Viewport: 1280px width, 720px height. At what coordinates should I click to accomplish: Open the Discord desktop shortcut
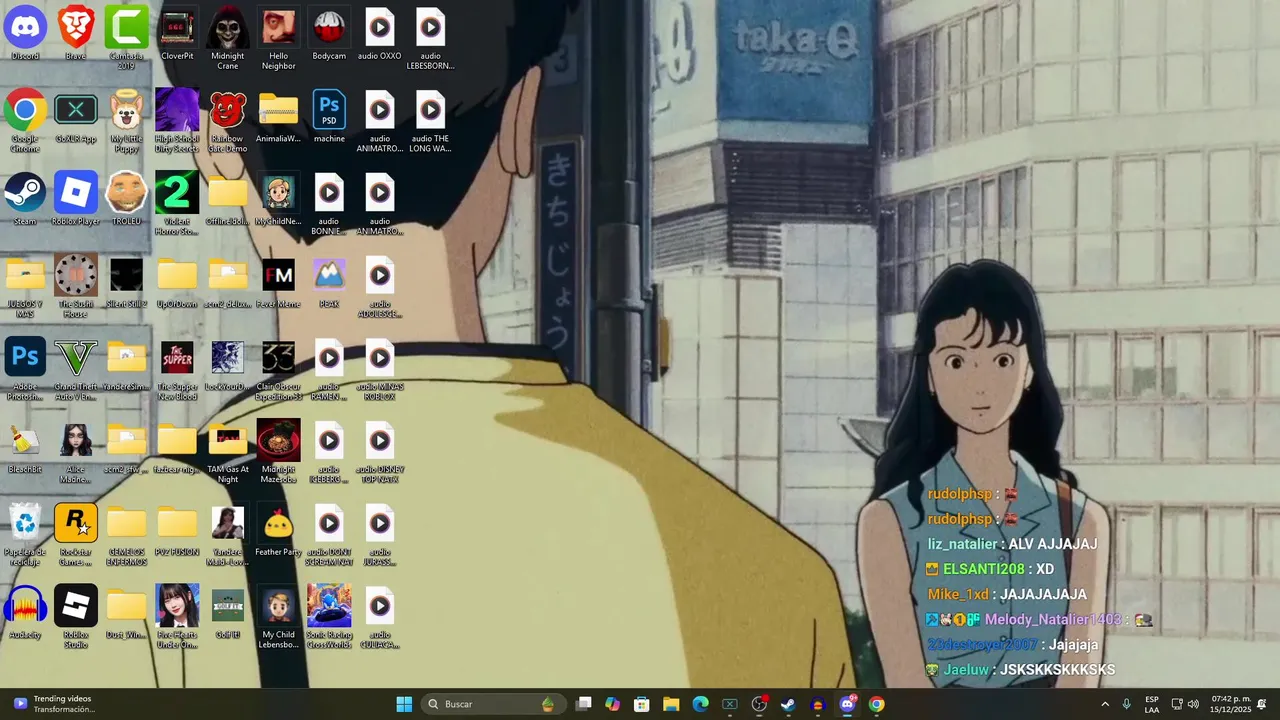tap(25, 34)
